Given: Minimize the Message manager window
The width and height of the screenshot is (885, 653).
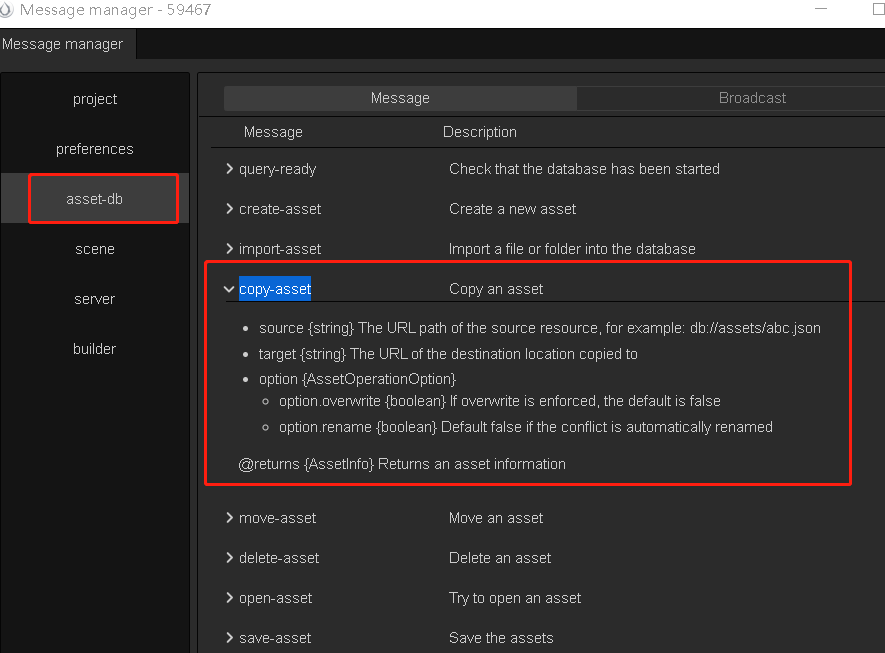Looking at the screenshot, I should click(x=823, y=10).
